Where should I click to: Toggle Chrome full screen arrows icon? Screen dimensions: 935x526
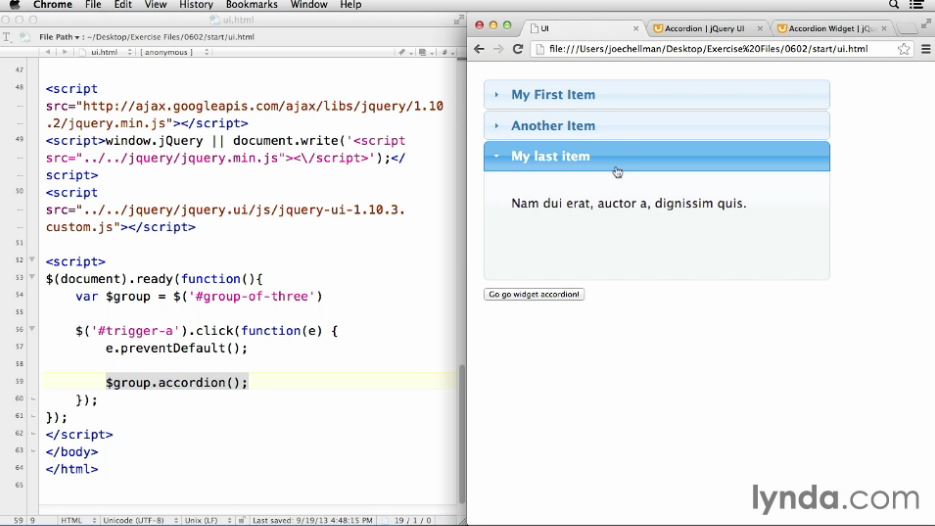tap(926, 23)
